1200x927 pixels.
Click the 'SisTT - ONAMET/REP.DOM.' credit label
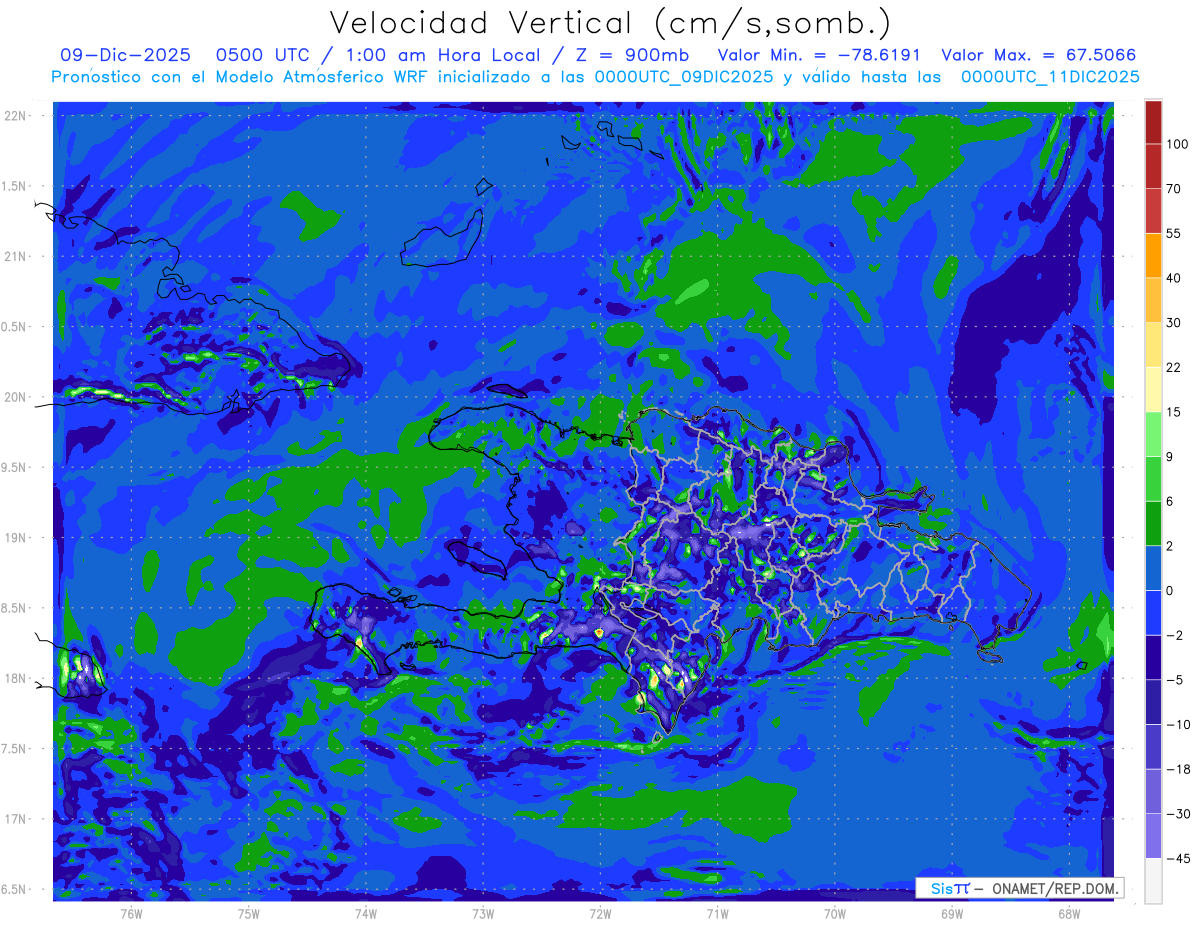pyautogui.click(x=1019, y=888)
